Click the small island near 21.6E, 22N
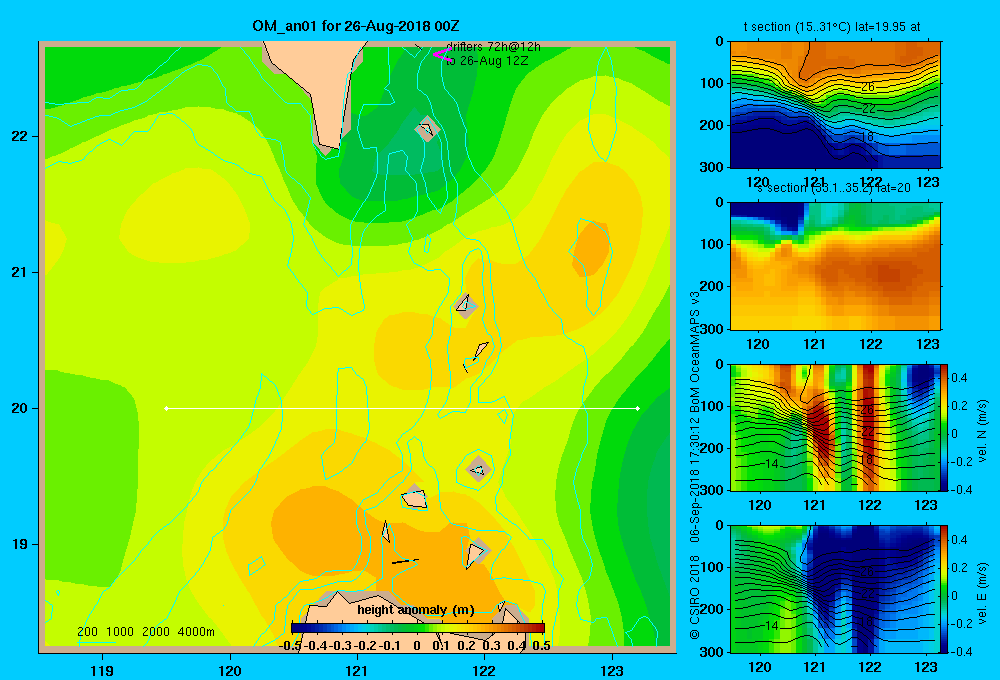The height and width of the screenshot is (680, 1000). 427,129
